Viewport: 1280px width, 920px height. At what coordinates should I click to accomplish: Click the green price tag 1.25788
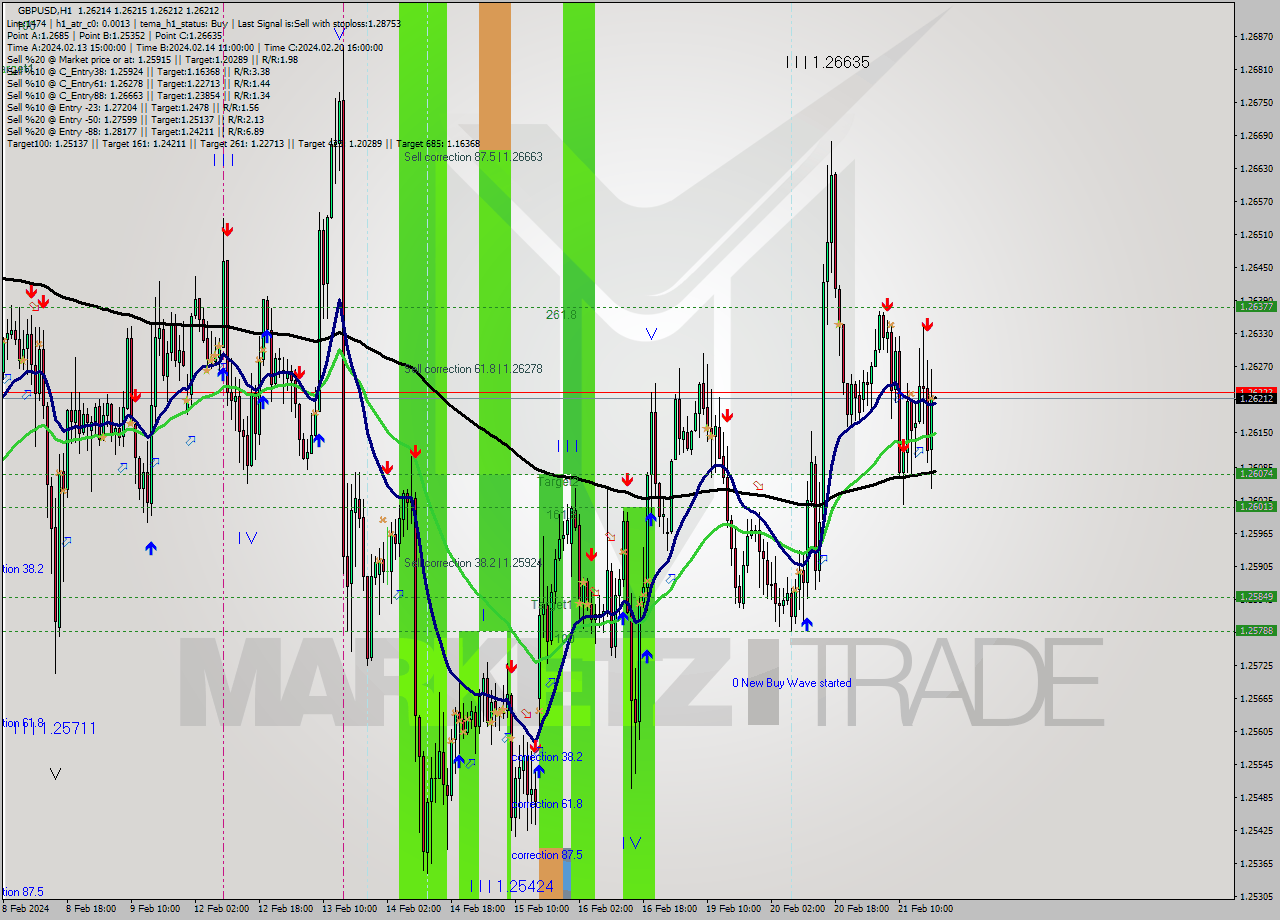tap(1257, 631)
